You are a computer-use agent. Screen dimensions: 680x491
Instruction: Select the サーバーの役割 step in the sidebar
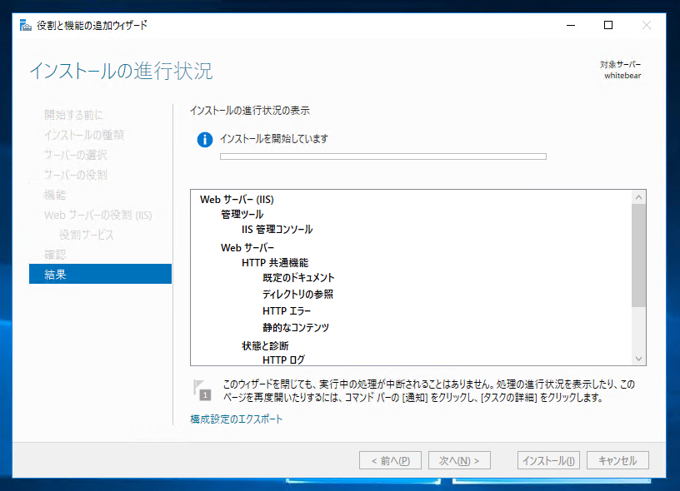coord(75,175)
